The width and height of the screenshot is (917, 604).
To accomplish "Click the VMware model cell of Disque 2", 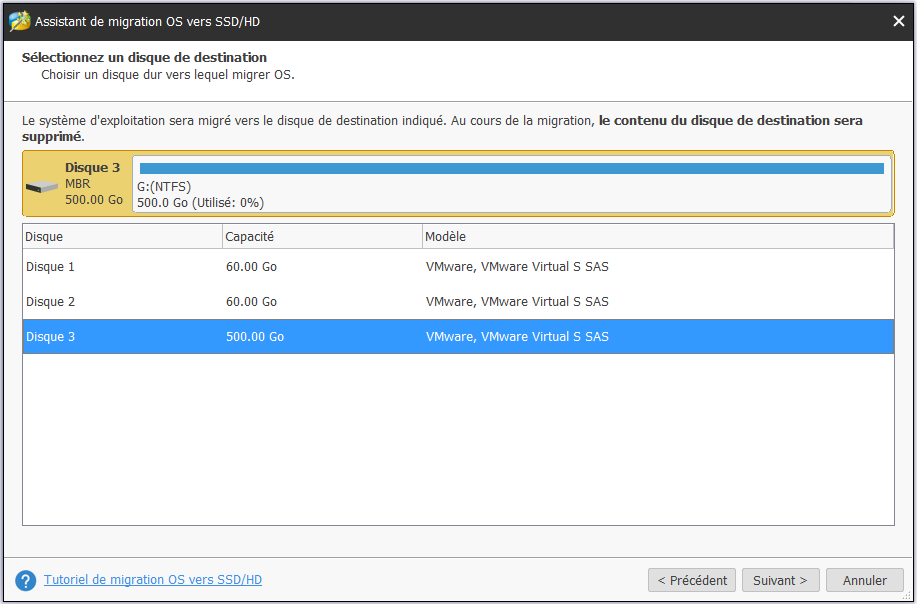I will click(x=517, y=302).
